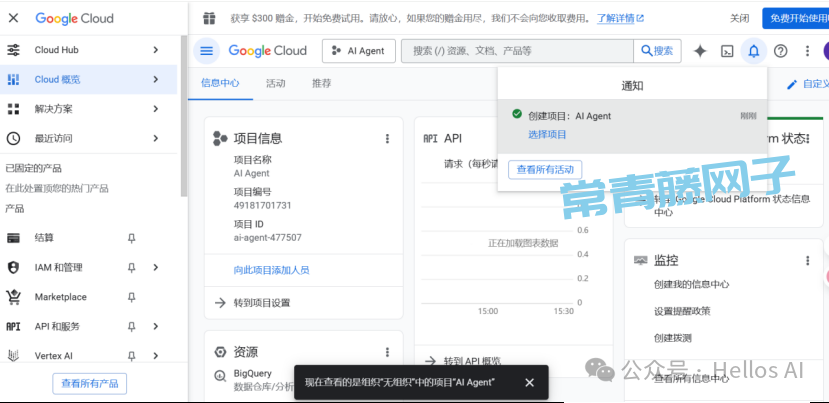Expand the Cloud Hub submenu arrow
This screenshot has width=829, height=403.
pyautogui.click(x=155, y=50)
